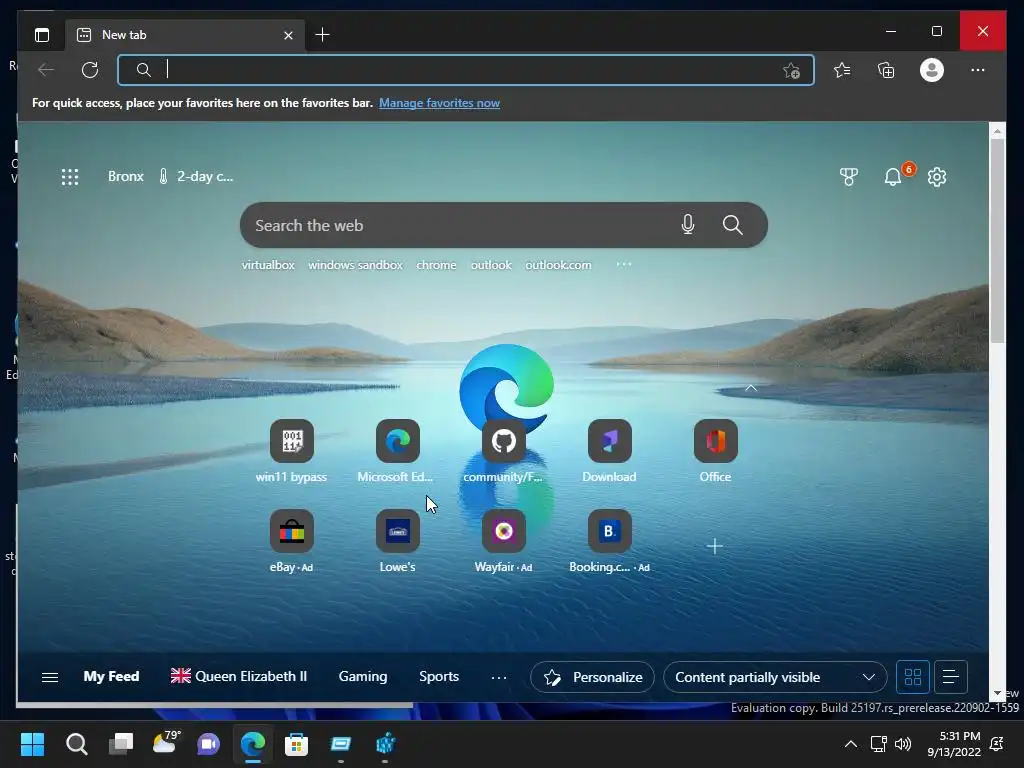Click the back navigation arrow
This screenshot has height=768, width=1024.
46,70
